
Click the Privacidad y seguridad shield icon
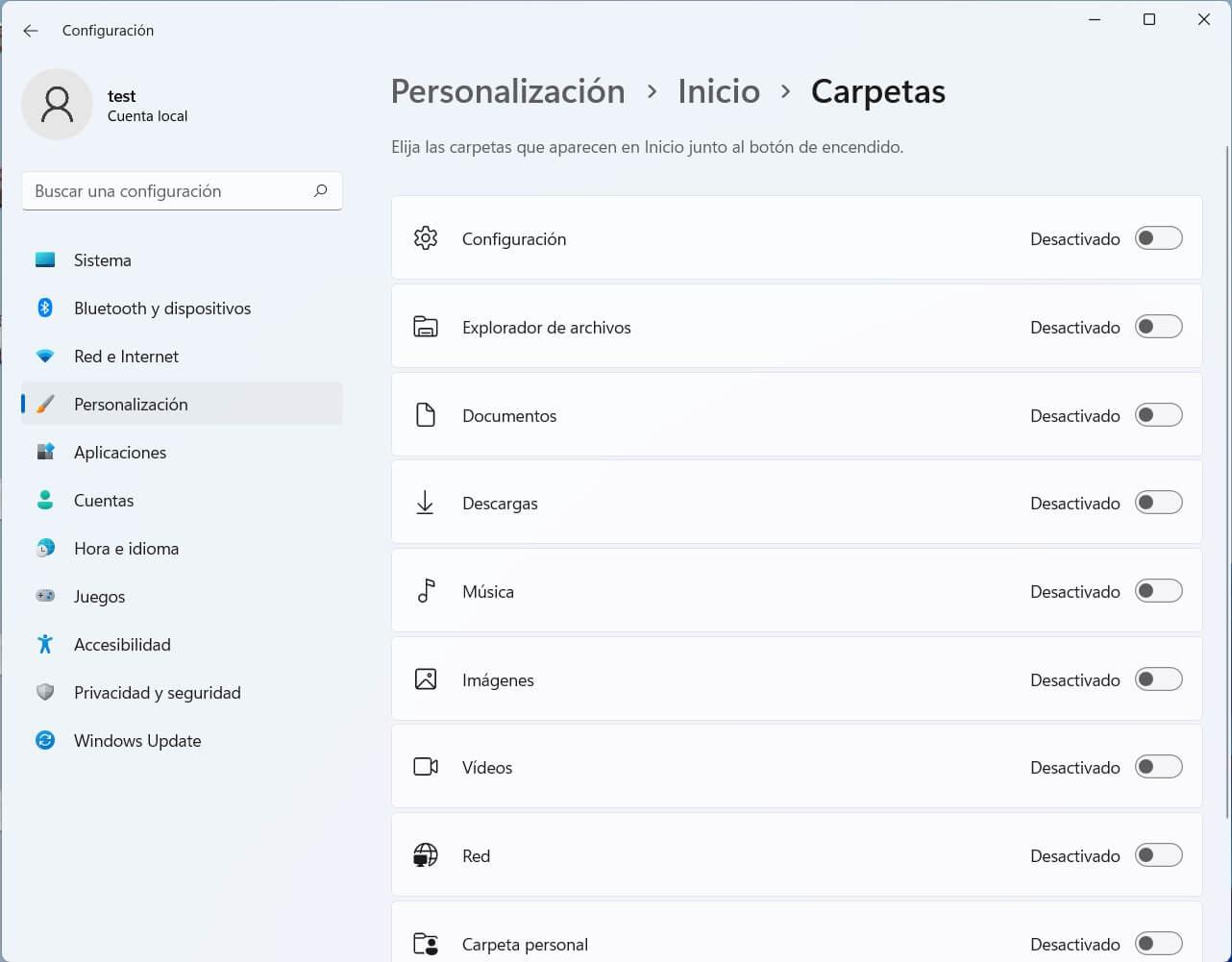(45, 692)
